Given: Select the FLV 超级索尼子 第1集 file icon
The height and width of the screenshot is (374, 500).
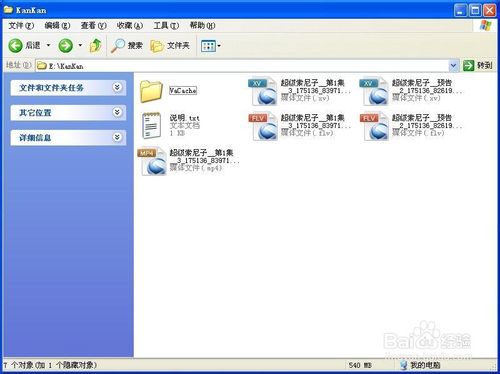Looking at the screenshot, I should (263, 127).
